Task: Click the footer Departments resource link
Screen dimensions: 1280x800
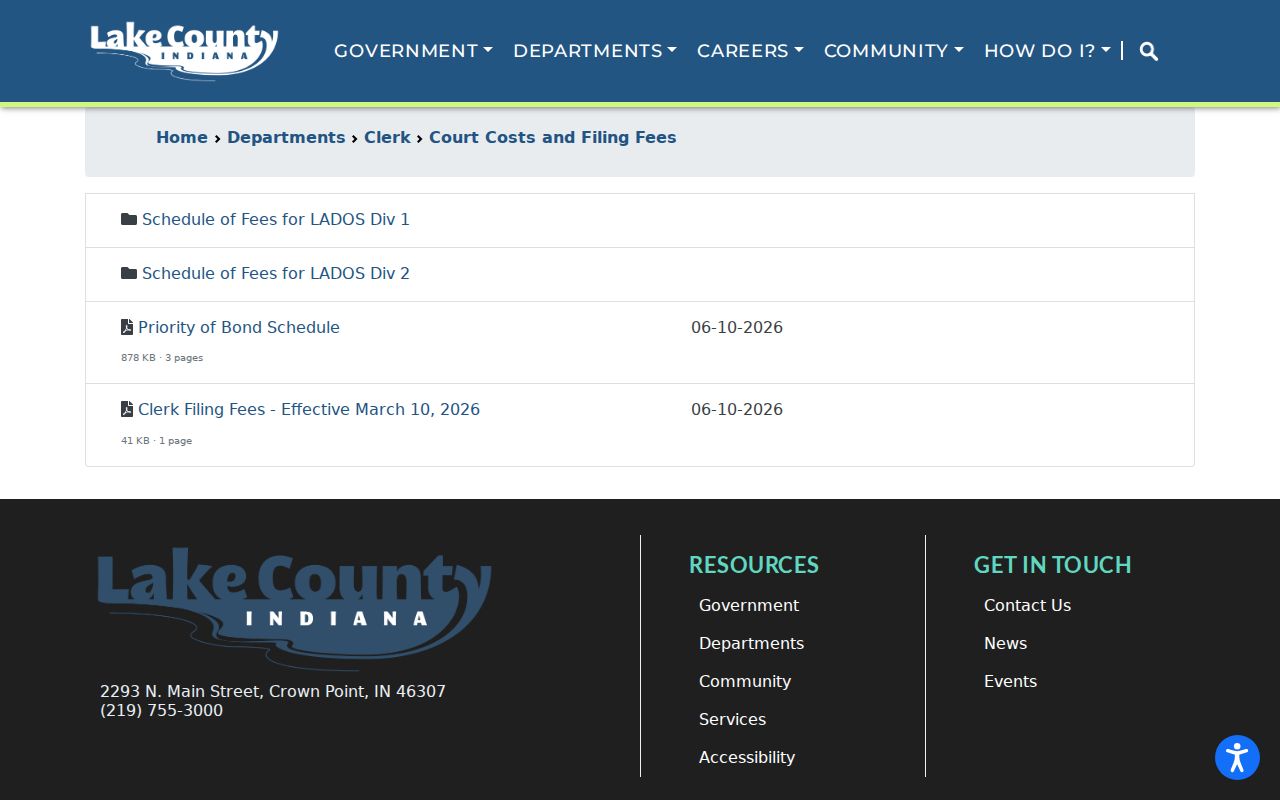Action: pos(751,643)
